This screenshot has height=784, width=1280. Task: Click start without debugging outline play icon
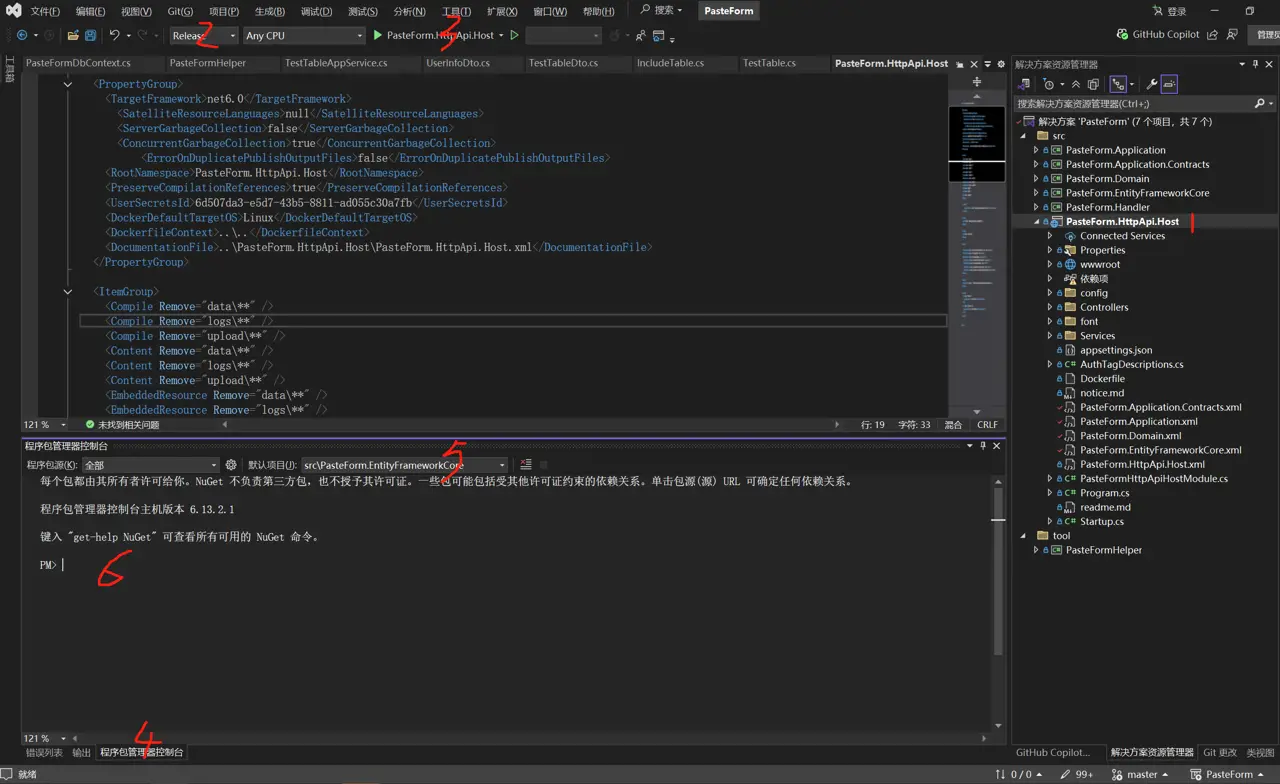pyautogui.click(x=515, y=35)
